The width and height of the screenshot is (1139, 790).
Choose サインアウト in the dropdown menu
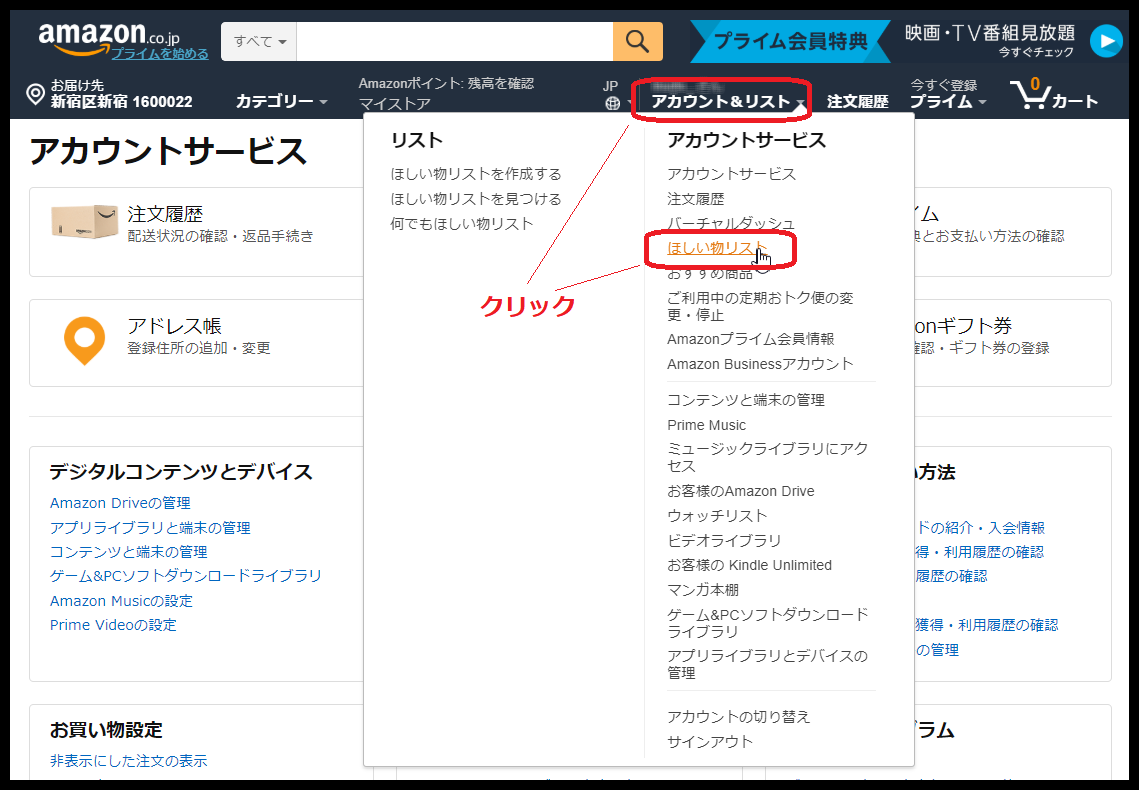709,741
